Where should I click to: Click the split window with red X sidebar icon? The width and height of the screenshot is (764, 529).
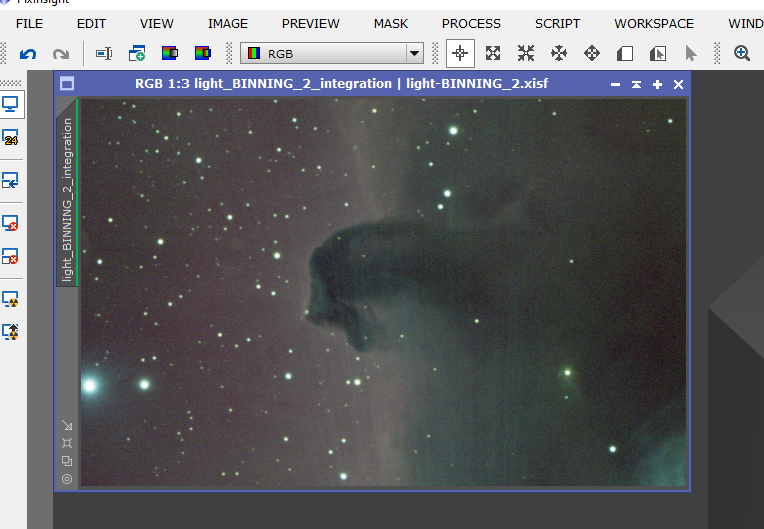(x=10, y=256)
